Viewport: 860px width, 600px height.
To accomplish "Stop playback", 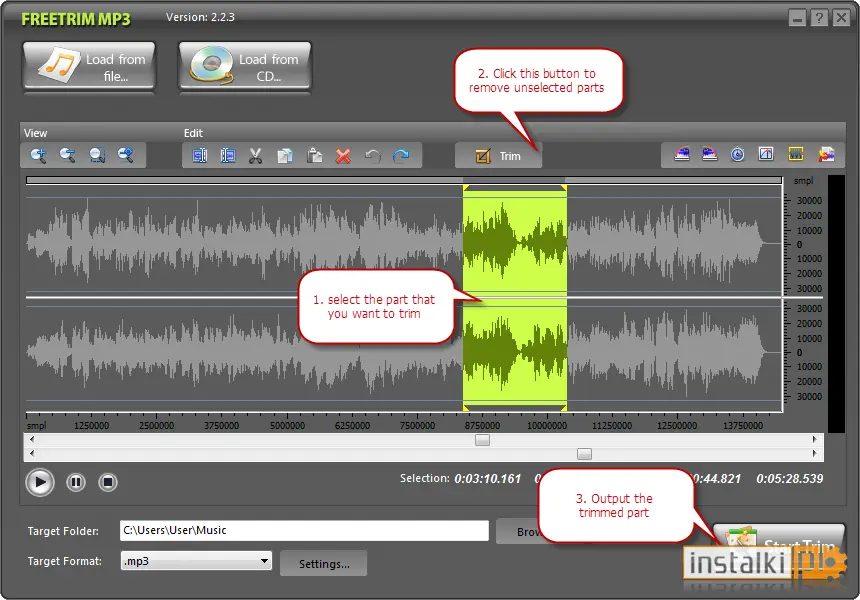I will click(x=108, y=483).
